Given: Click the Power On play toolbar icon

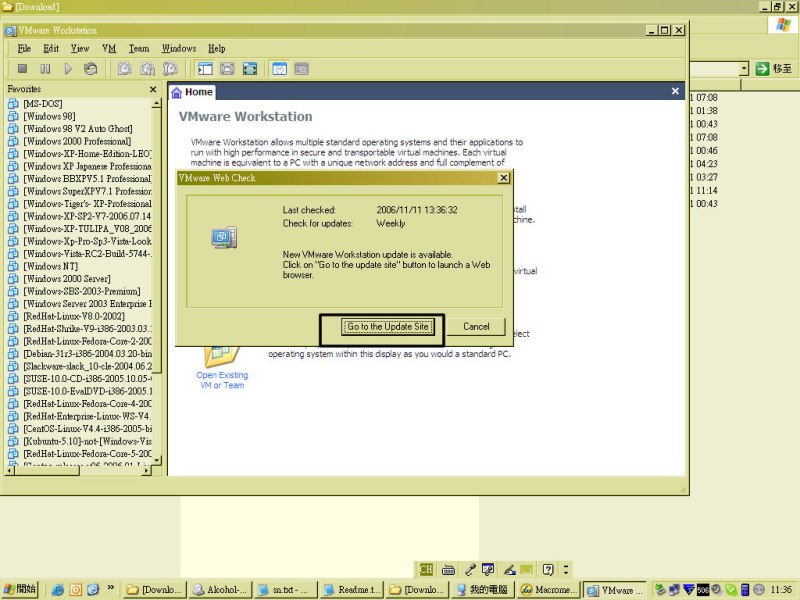Looking at the screenshot, I should pyautogui.click(x=68, y=68).
